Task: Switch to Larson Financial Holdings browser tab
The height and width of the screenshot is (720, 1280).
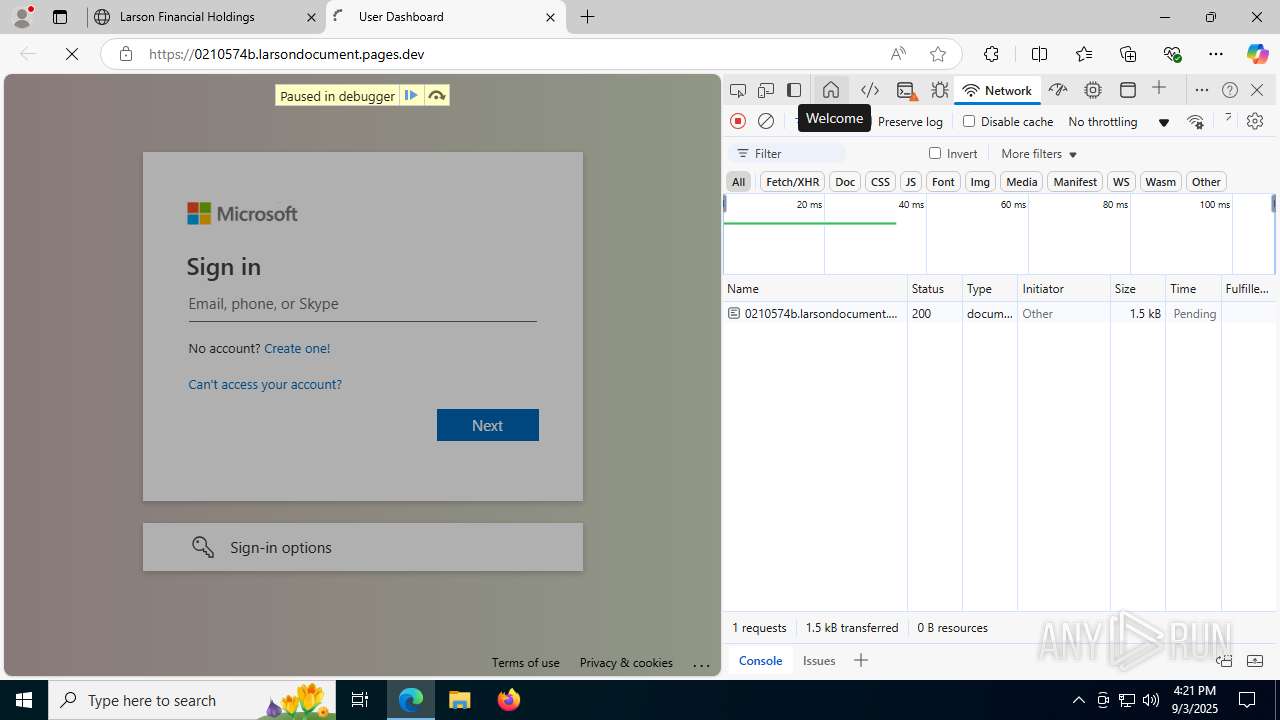Action: point(206,17)
